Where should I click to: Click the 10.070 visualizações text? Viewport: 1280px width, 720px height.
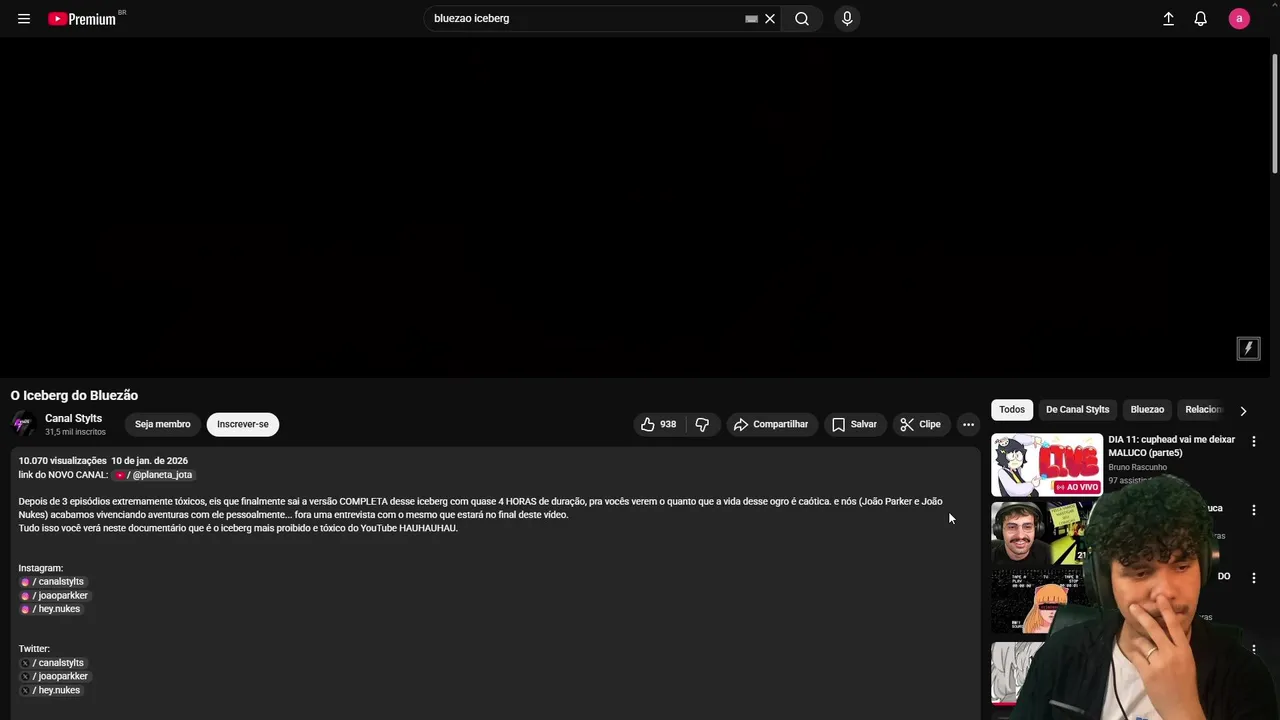[62, 461]
